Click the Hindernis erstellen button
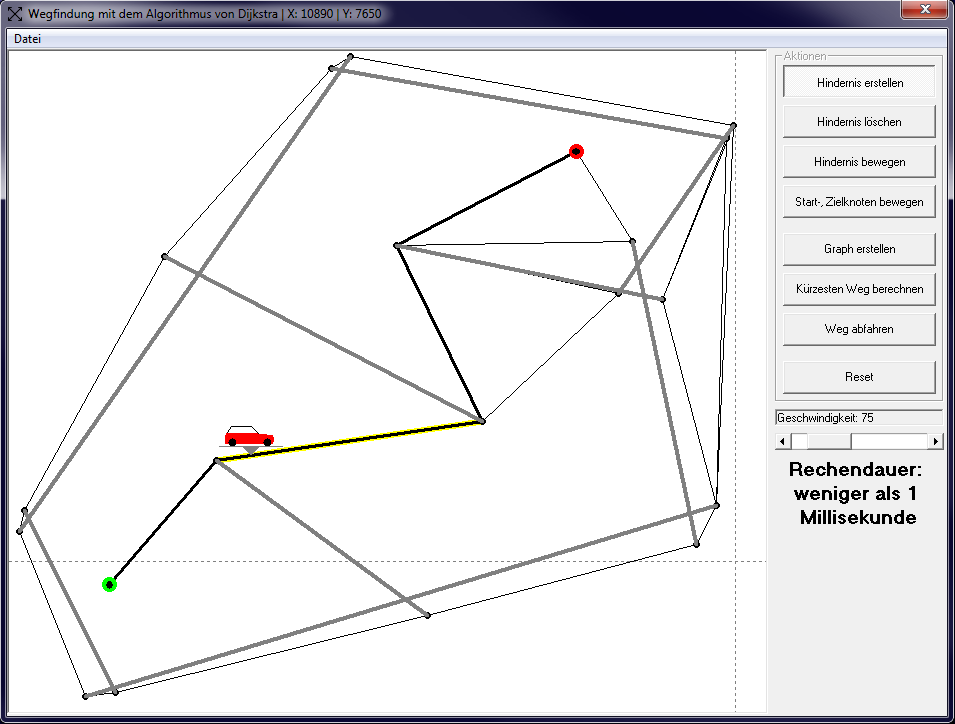 (859, 82)
